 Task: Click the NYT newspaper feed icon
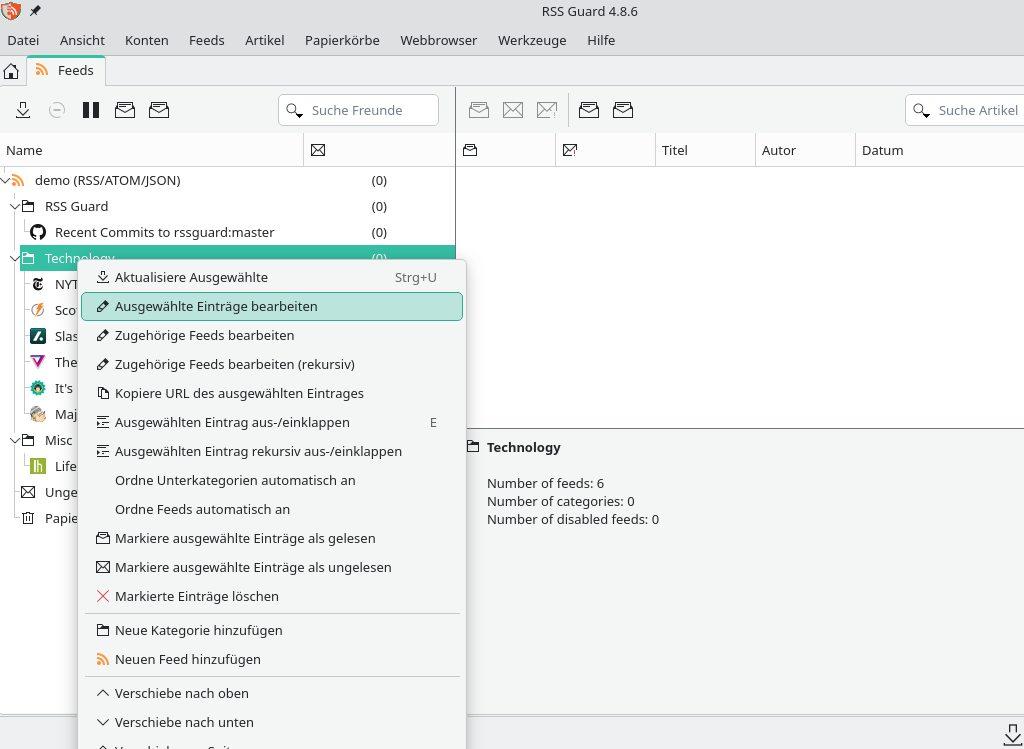pos(38,284)
